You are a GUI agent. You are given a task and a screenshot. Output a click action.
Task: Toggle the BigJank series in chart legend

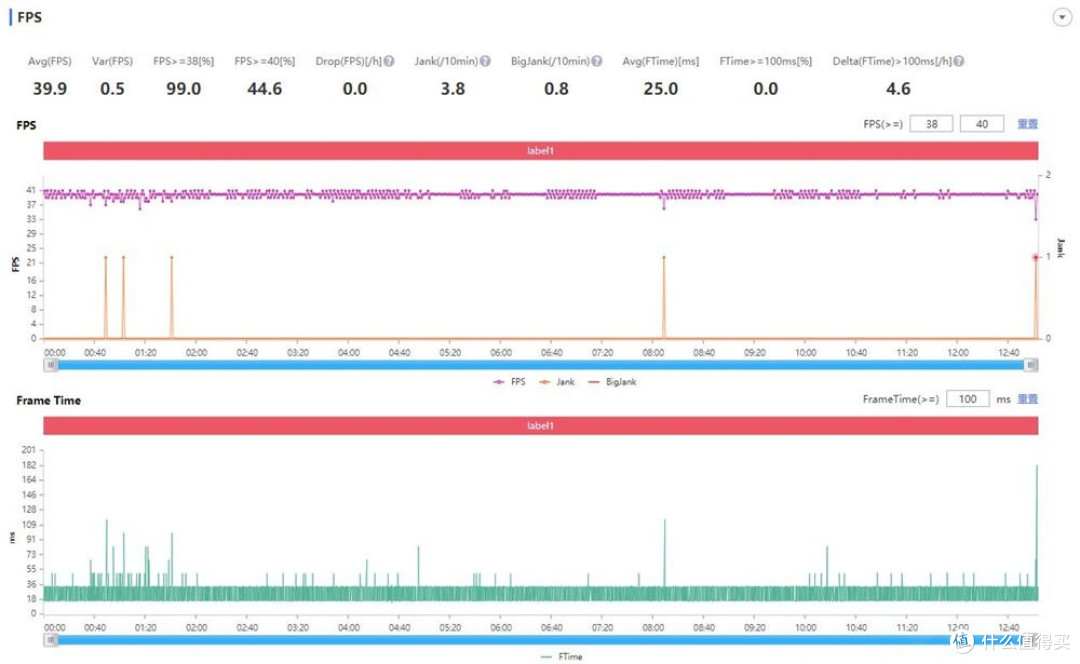(612, 382)
